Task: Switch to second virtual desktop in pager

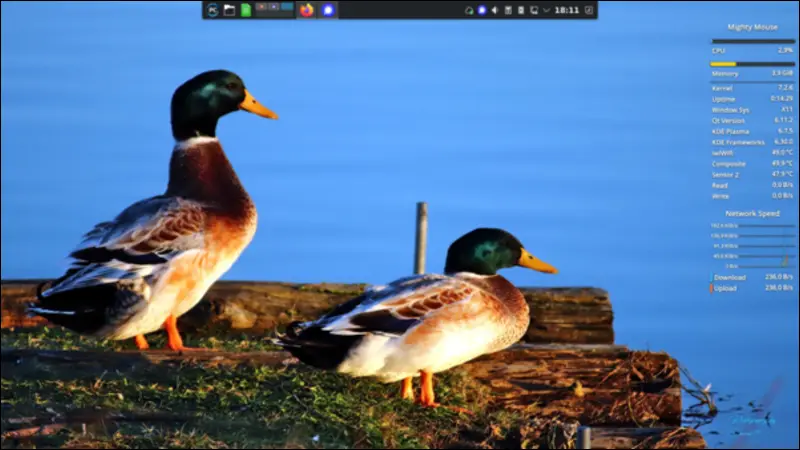Action: [x=274, y=7]
